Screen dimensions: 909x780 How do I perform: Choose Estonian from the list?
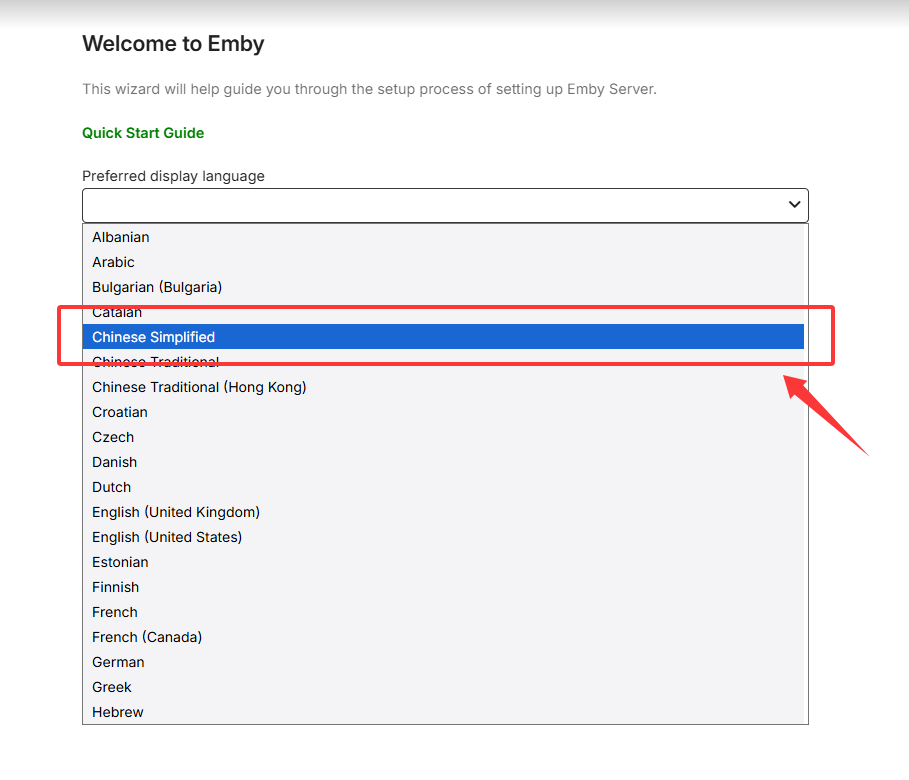[x=120, y=562]
